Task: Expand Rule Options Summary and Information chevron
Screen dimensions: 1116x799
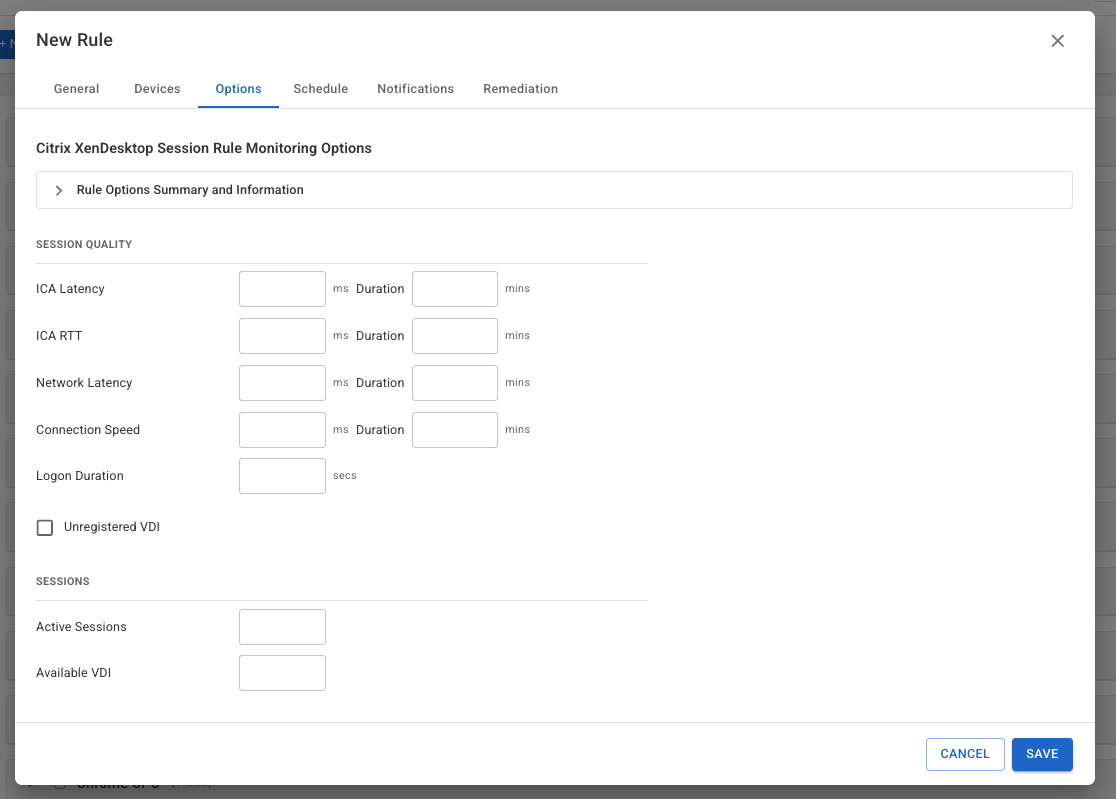Action: click(59, 191)
